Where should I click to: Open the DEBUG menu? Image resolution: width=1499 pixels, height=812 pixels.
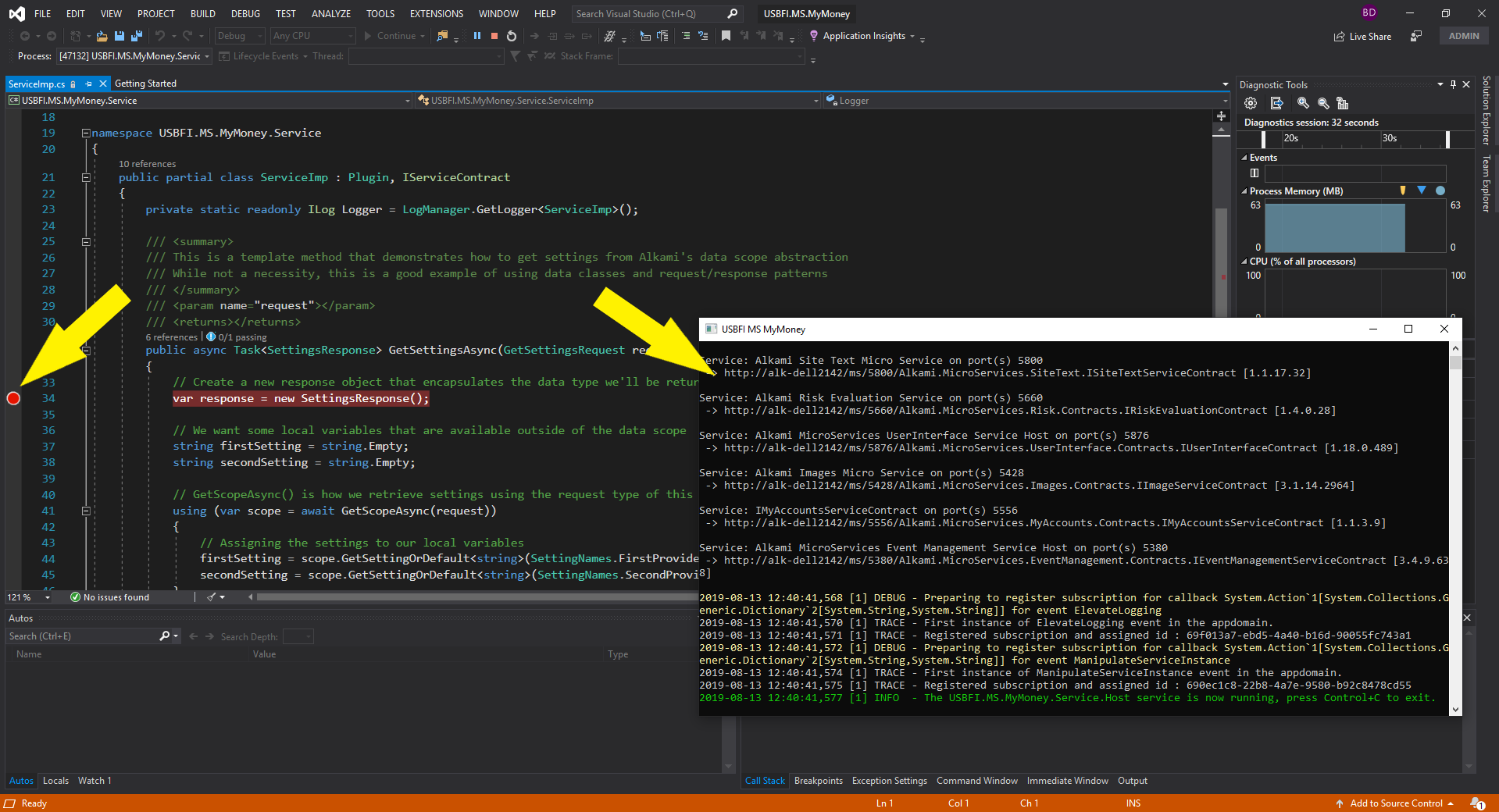pos(245,13)
